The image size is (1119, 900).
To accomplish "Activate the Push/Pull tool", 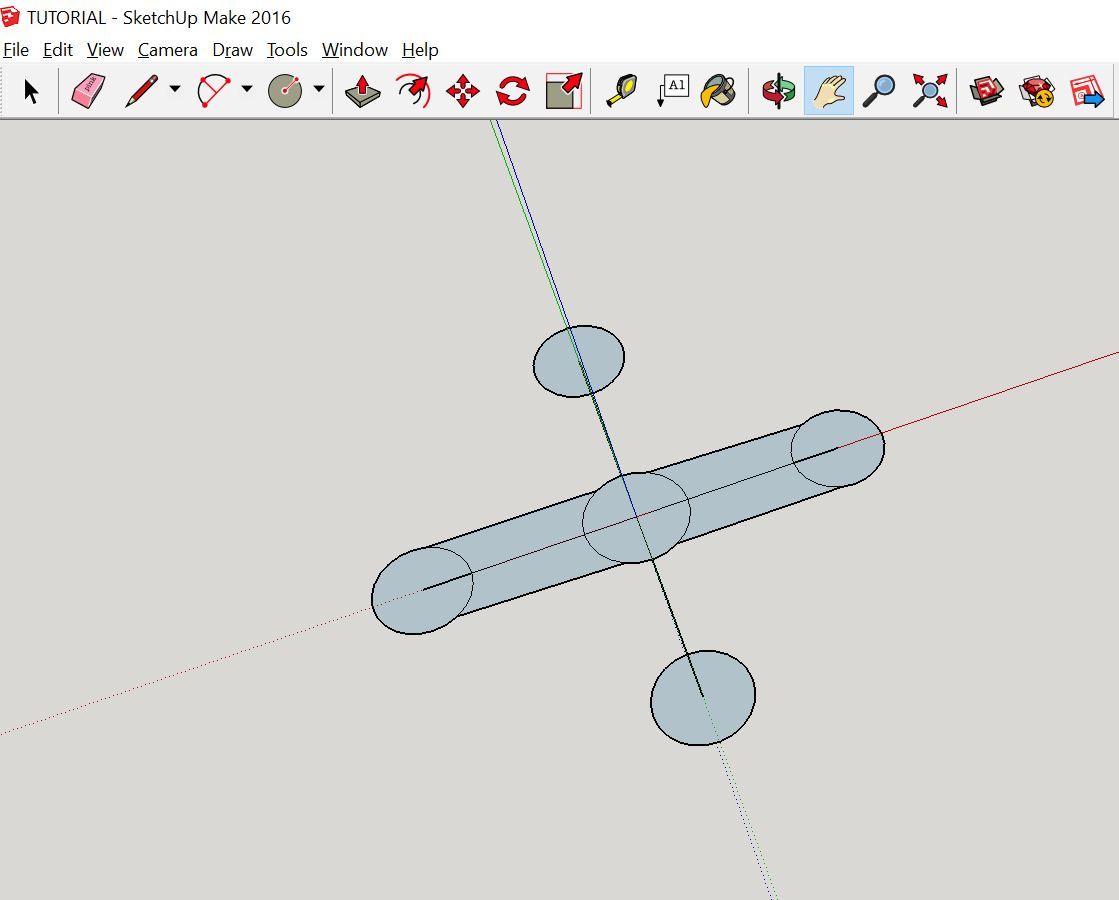I will 362,90.
